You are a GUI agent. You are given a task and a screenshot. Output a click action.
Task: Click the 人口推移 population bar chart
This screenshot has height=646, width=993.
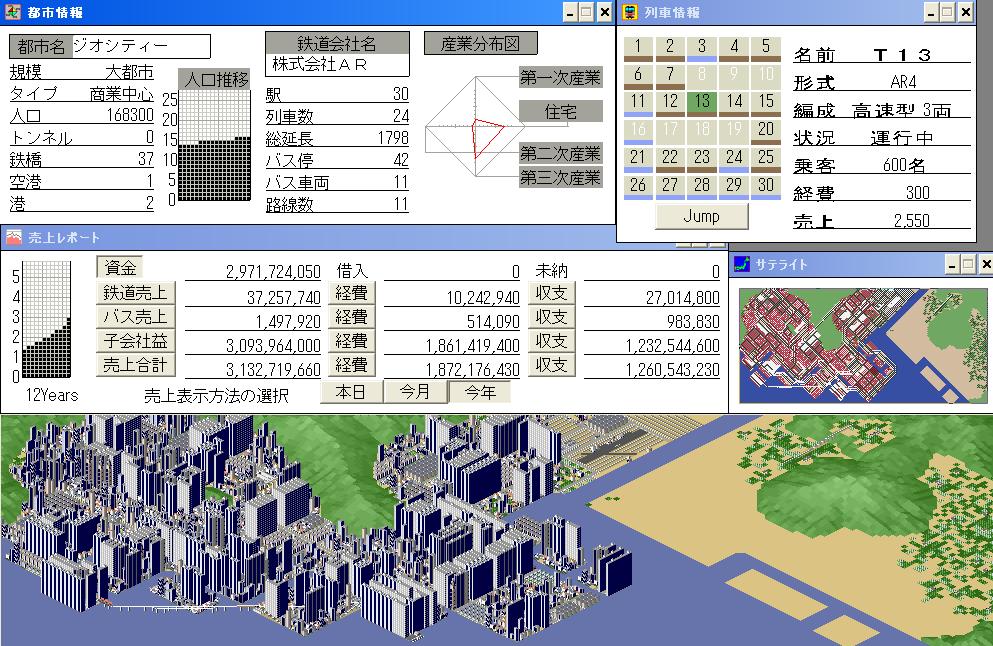pos(215,146)
